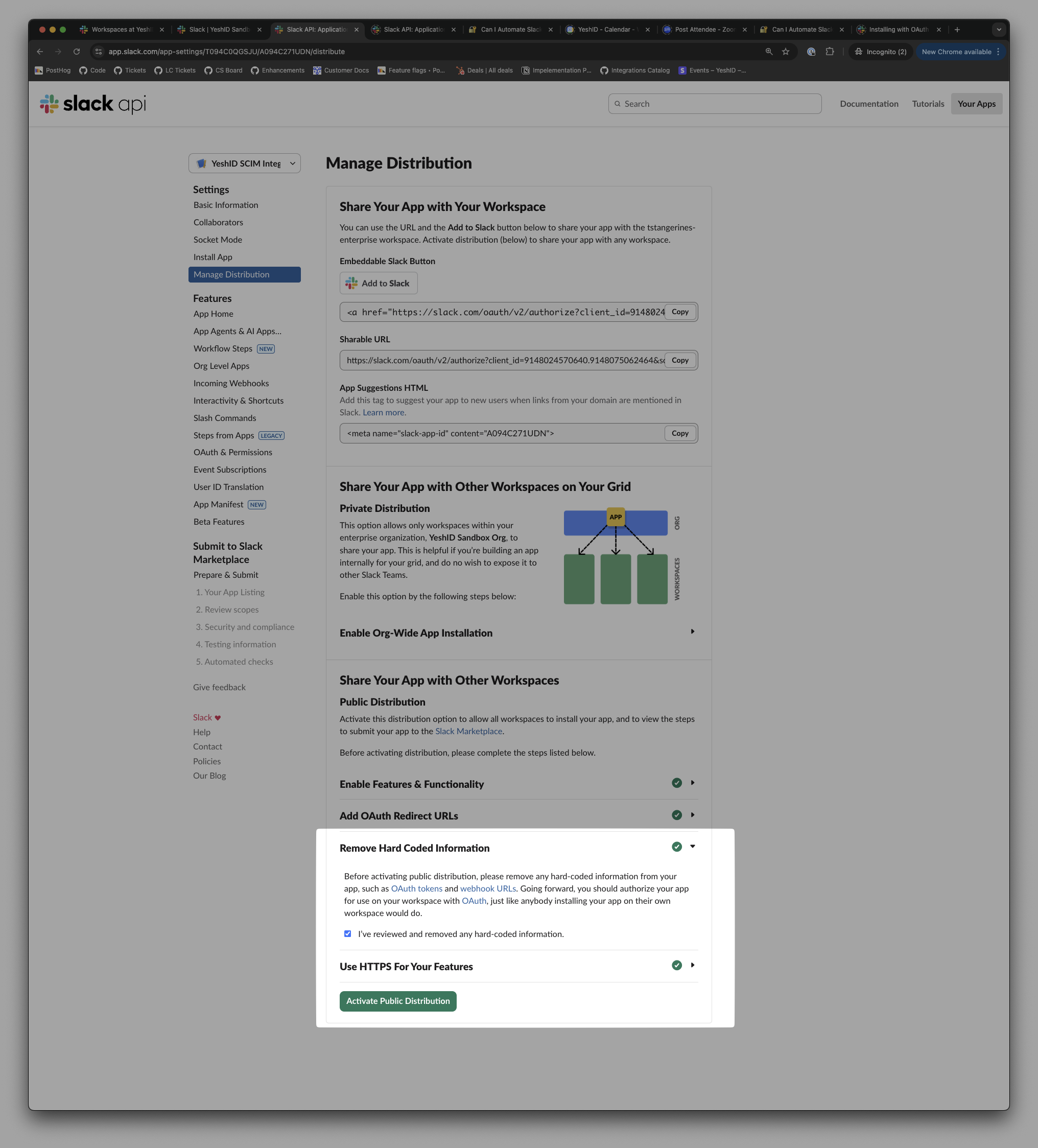
Task: Click the zoom magnifier icon in the address bar
Action: click(769, 52)
